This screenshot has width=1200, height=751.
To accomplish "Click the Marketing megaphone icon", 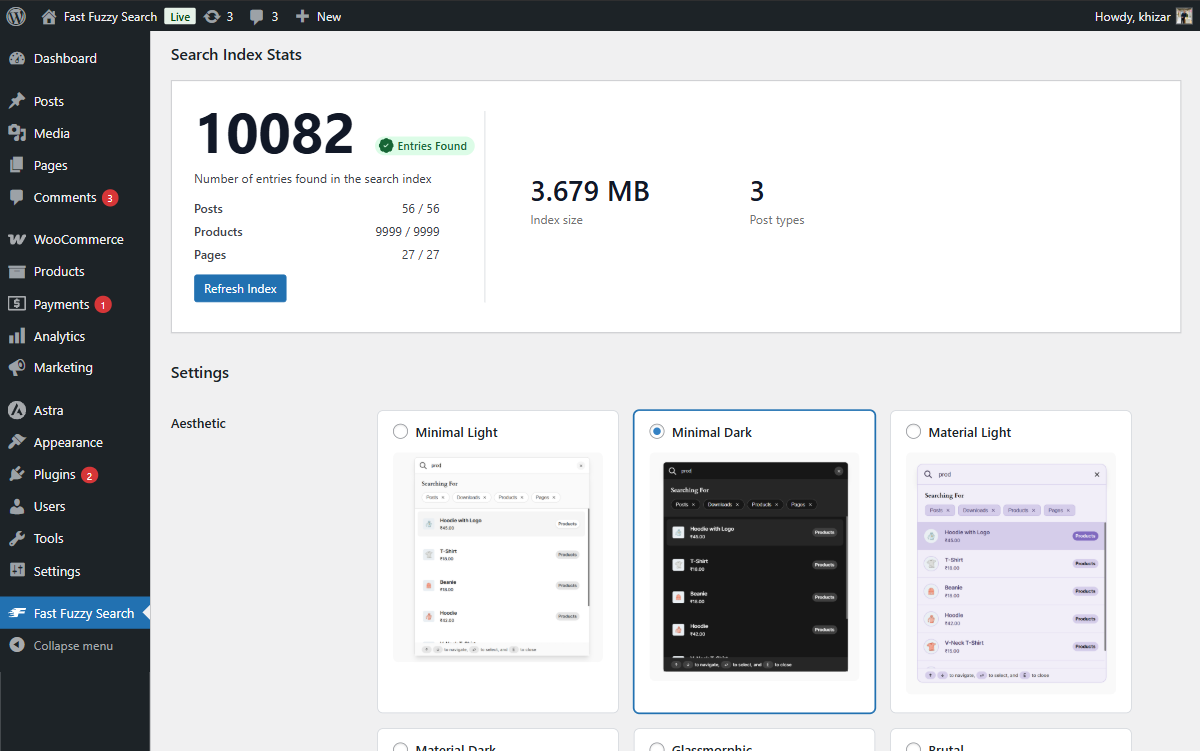I will [17, 367].
